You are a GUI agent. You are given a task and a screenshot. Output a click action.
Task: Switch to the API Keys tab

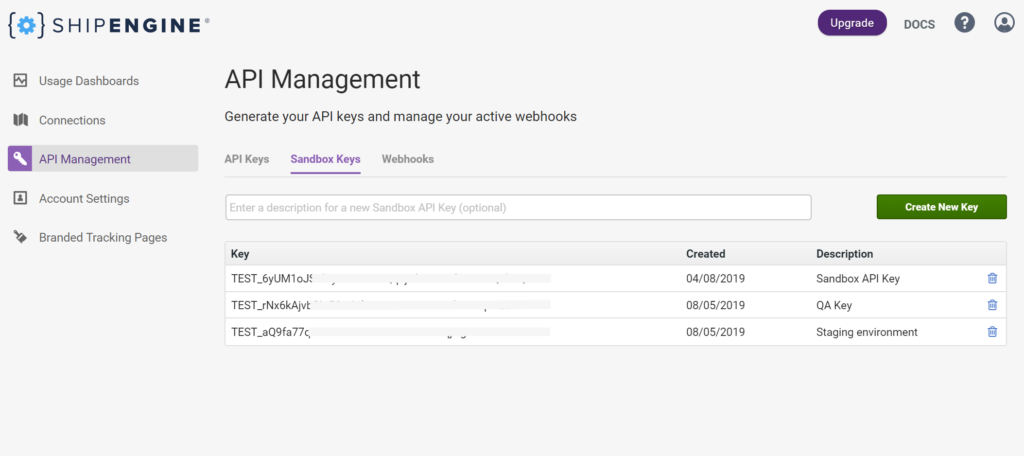(247, 159)
